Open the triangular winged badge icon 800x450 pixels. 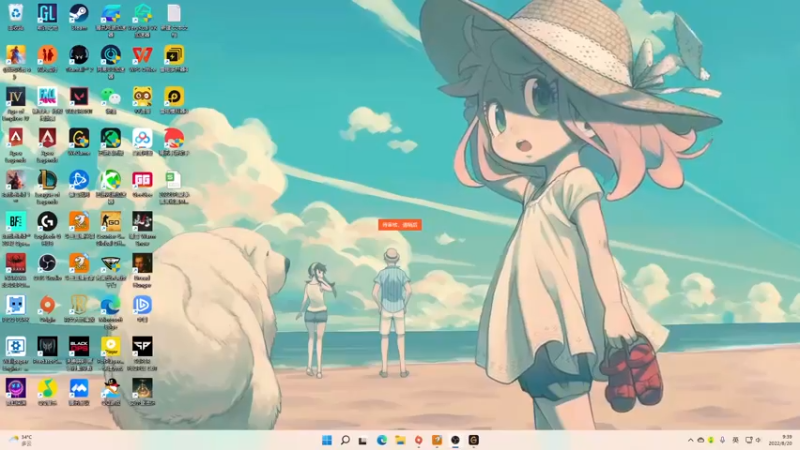111,264
